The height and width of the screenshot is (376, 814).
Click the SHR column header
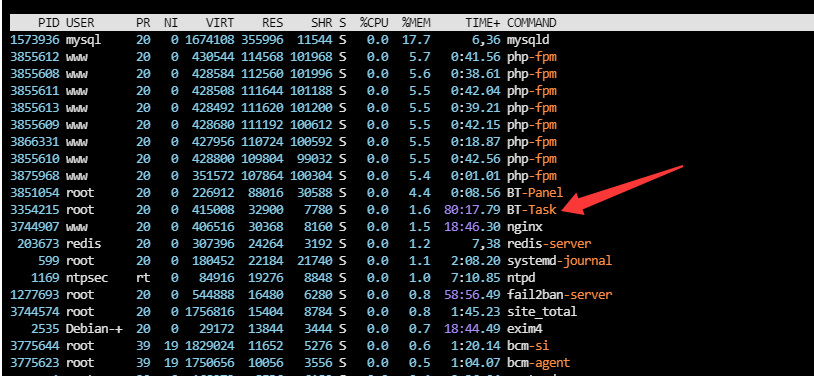tap(322, 23)
